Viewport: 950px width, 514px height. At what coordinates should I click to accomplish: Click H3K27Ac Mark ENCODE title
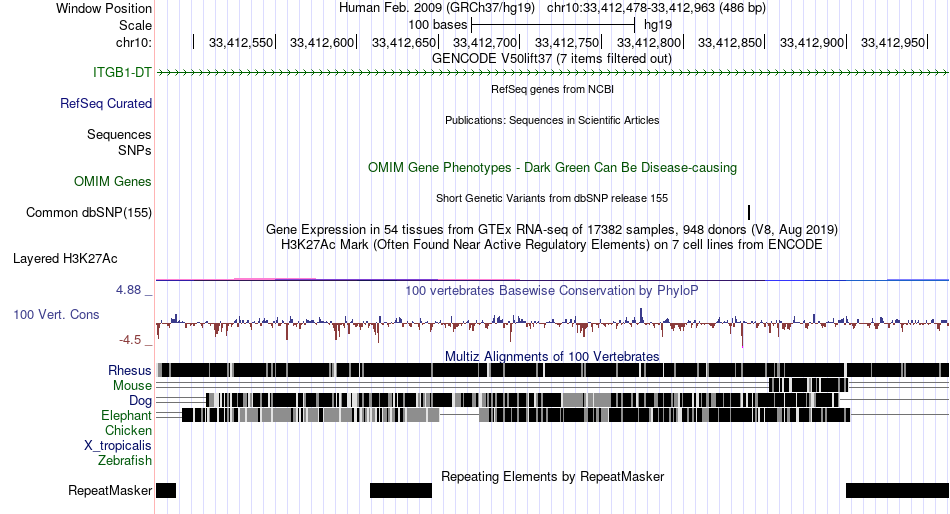(x=552, y=245)
